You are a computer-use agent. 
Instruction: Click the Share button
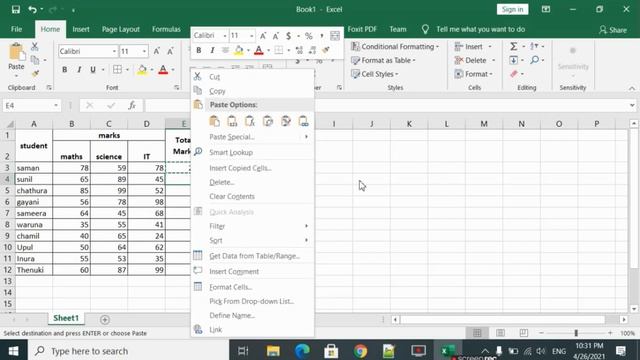coord(613,30)
